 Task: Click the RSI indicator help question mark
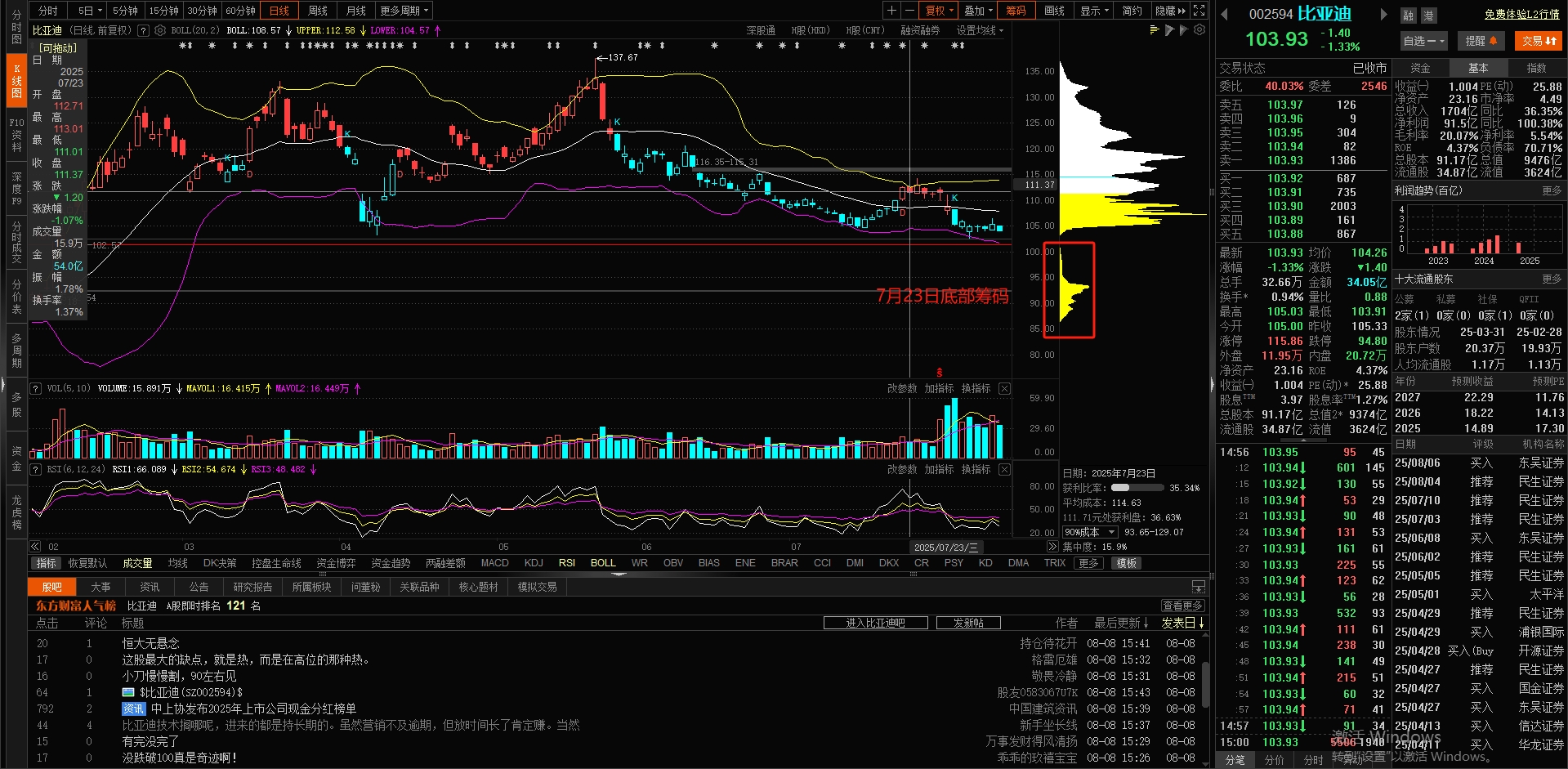click(36, 469)
